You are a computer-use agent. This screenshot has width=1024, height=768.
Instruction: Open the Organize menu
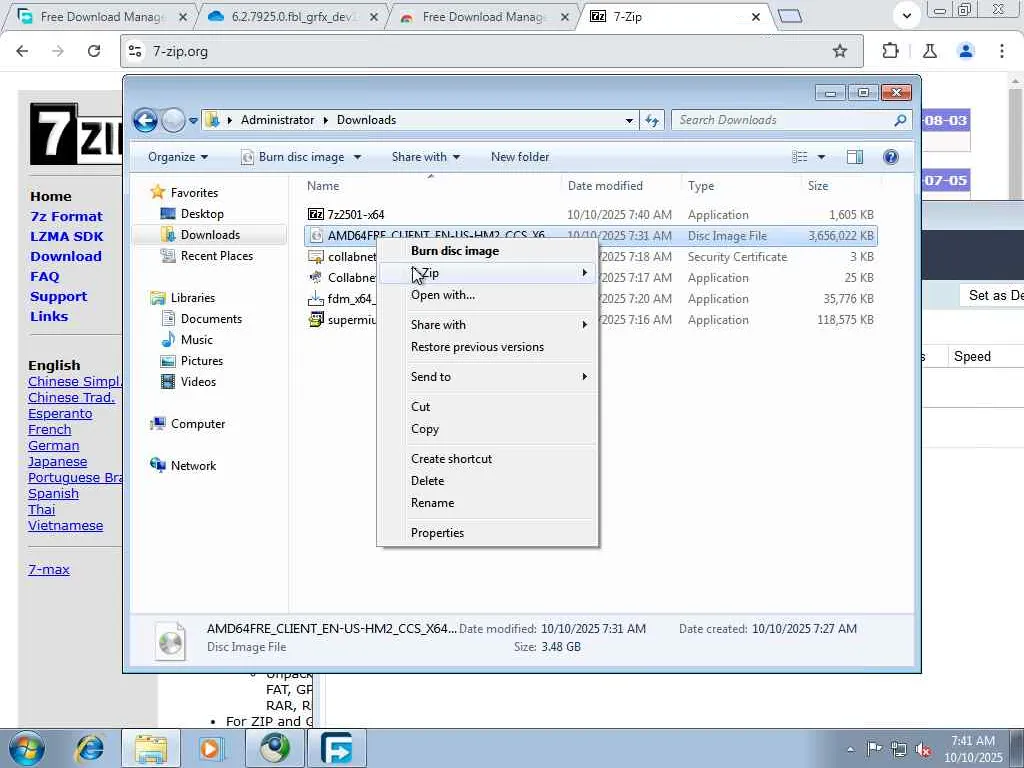tap(178, 157)
